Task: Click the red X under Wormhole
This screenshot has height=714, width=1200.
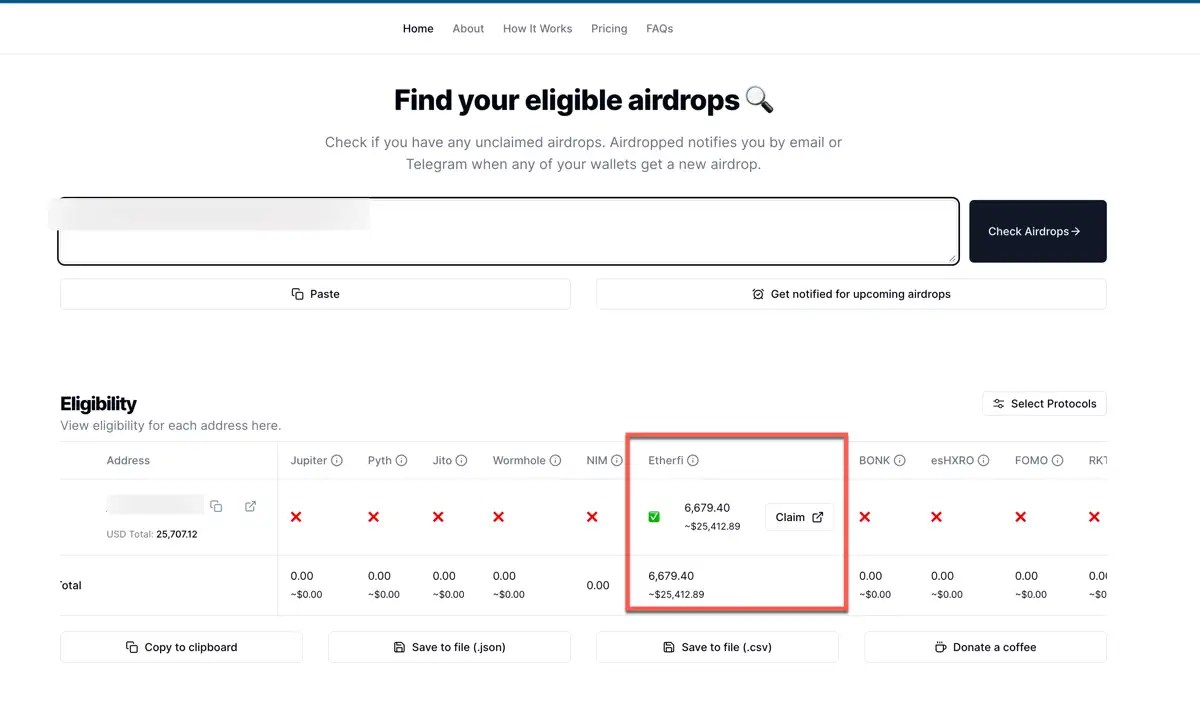Action: point(498,517)
